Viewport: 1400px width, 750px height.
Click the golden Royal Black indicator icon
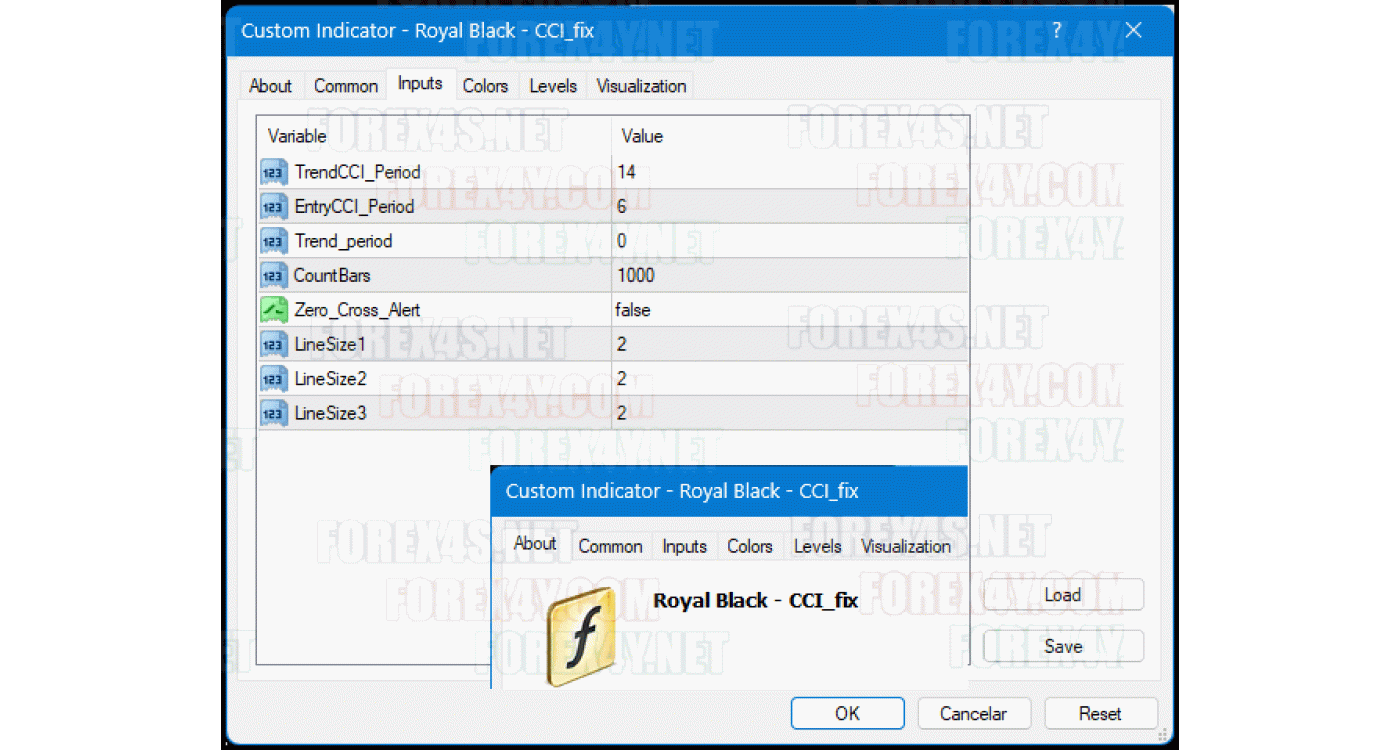[x=581, y=636]
